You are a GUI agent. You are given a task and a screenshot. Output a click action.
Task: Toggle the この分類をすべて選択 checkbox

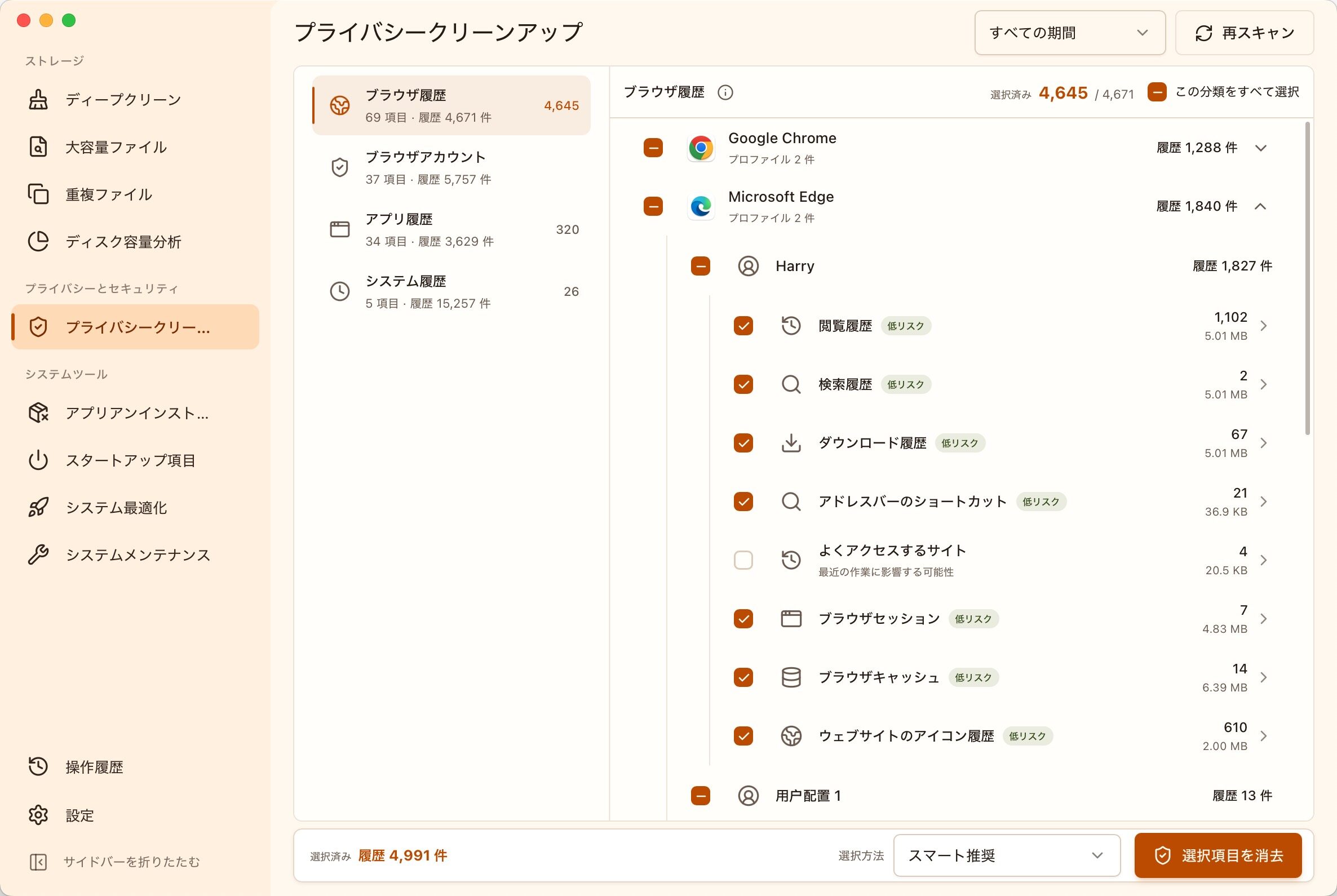point(1157,92)
